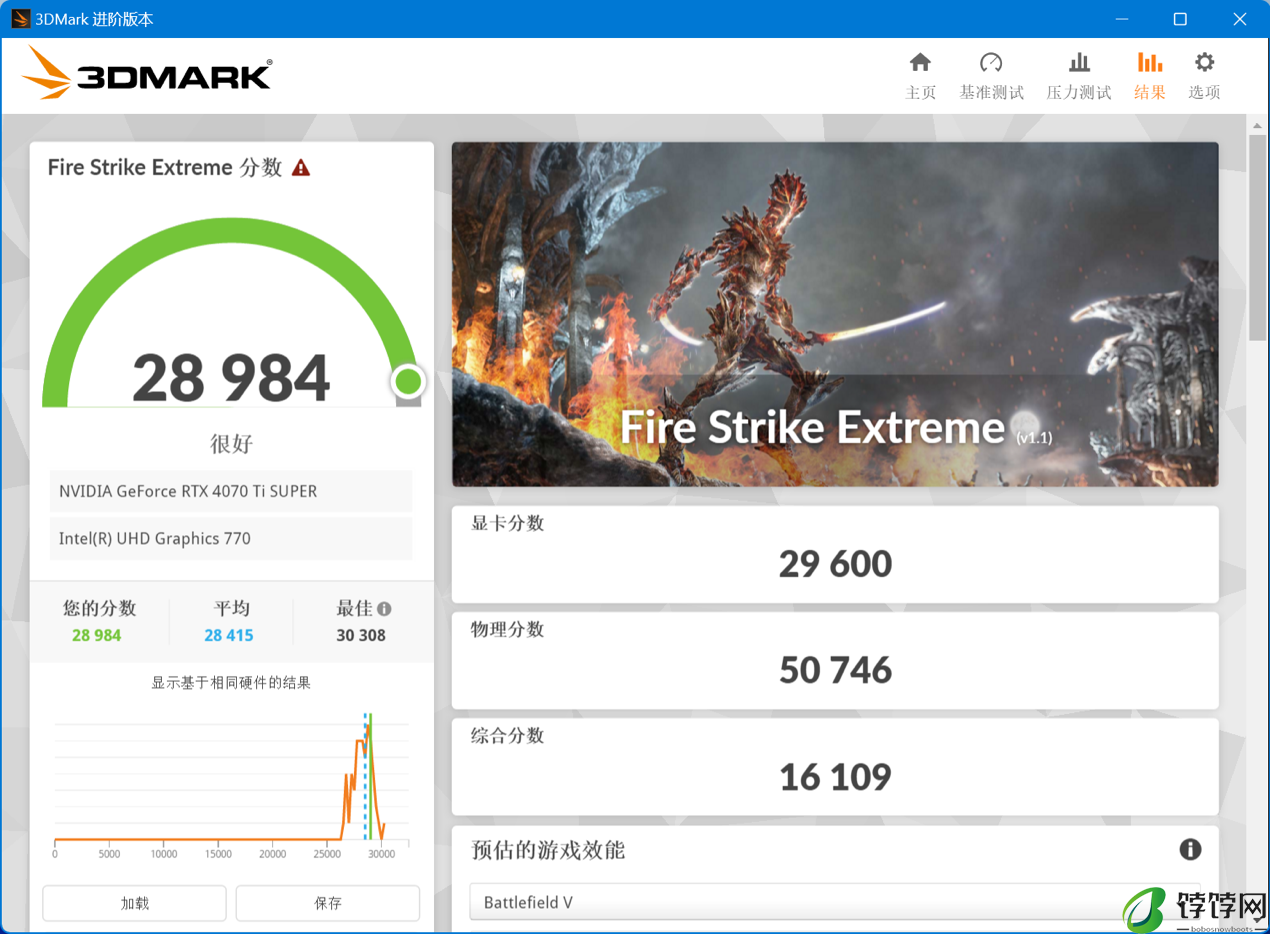This screenshot has height=934, width=1270.
Task: Click the scrollbar up arrow
Action: pyautogui.click(x=1258, y=124)
